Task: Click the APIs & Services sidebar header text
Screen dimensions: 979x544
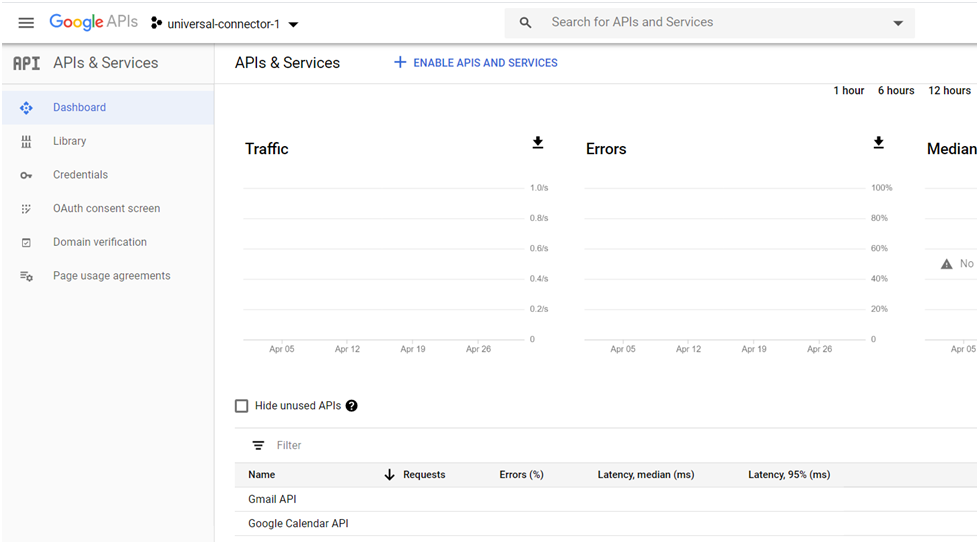Action: [x=106, y=62]
